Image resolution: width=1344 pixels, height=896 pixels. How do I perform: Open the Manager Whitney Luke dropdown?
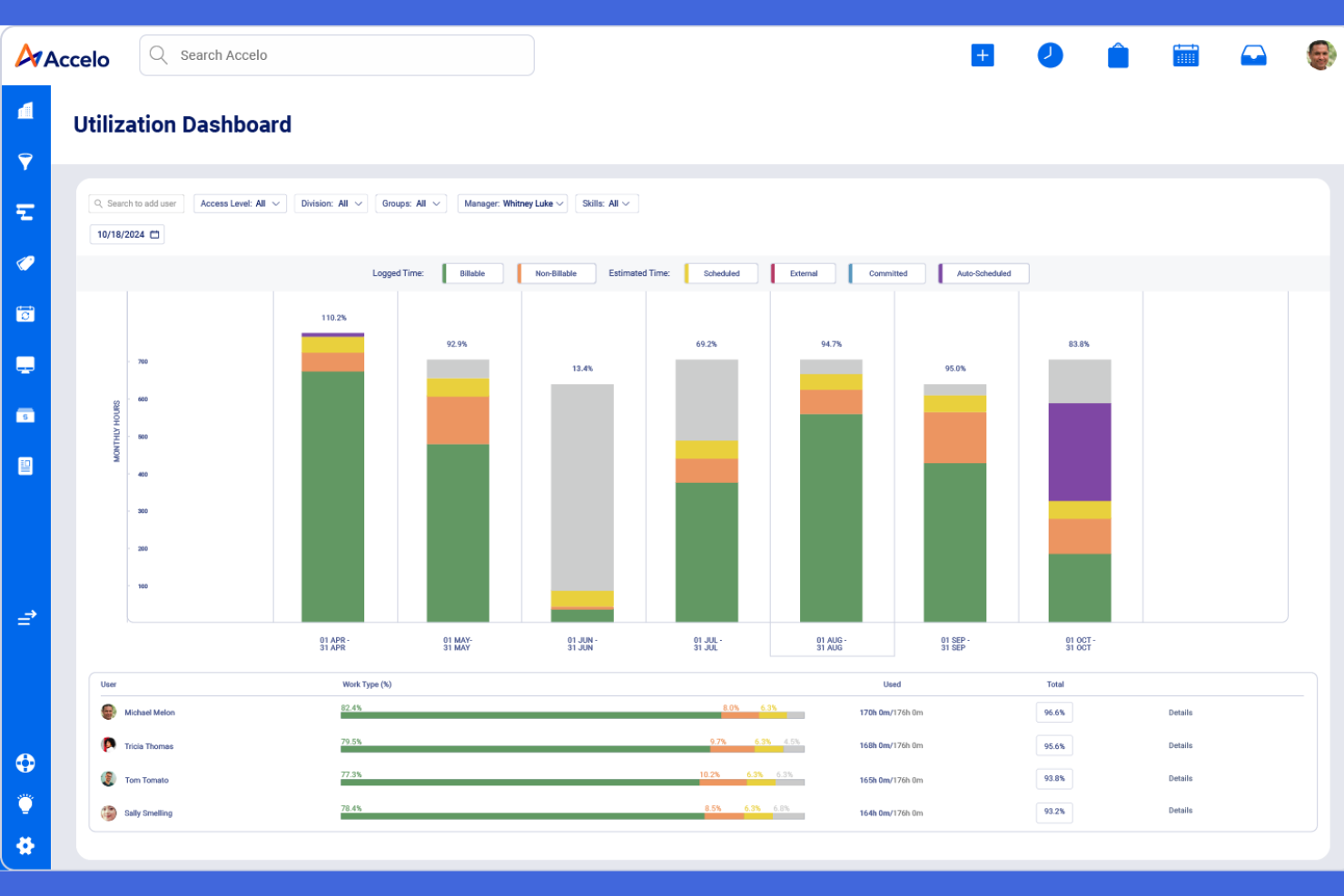point(513,203)
